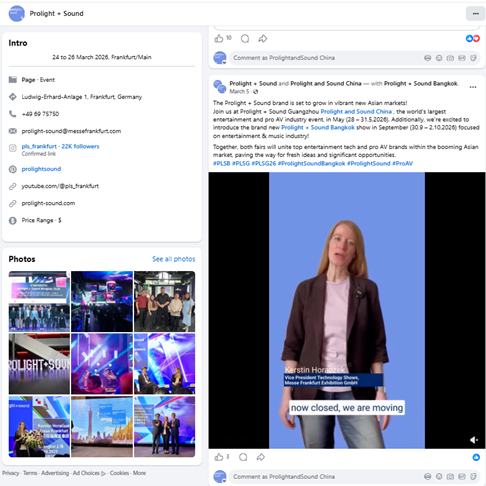
Task: Open in-text link Prolight + Sound Bangkok
Action: (x=318, y=127)
